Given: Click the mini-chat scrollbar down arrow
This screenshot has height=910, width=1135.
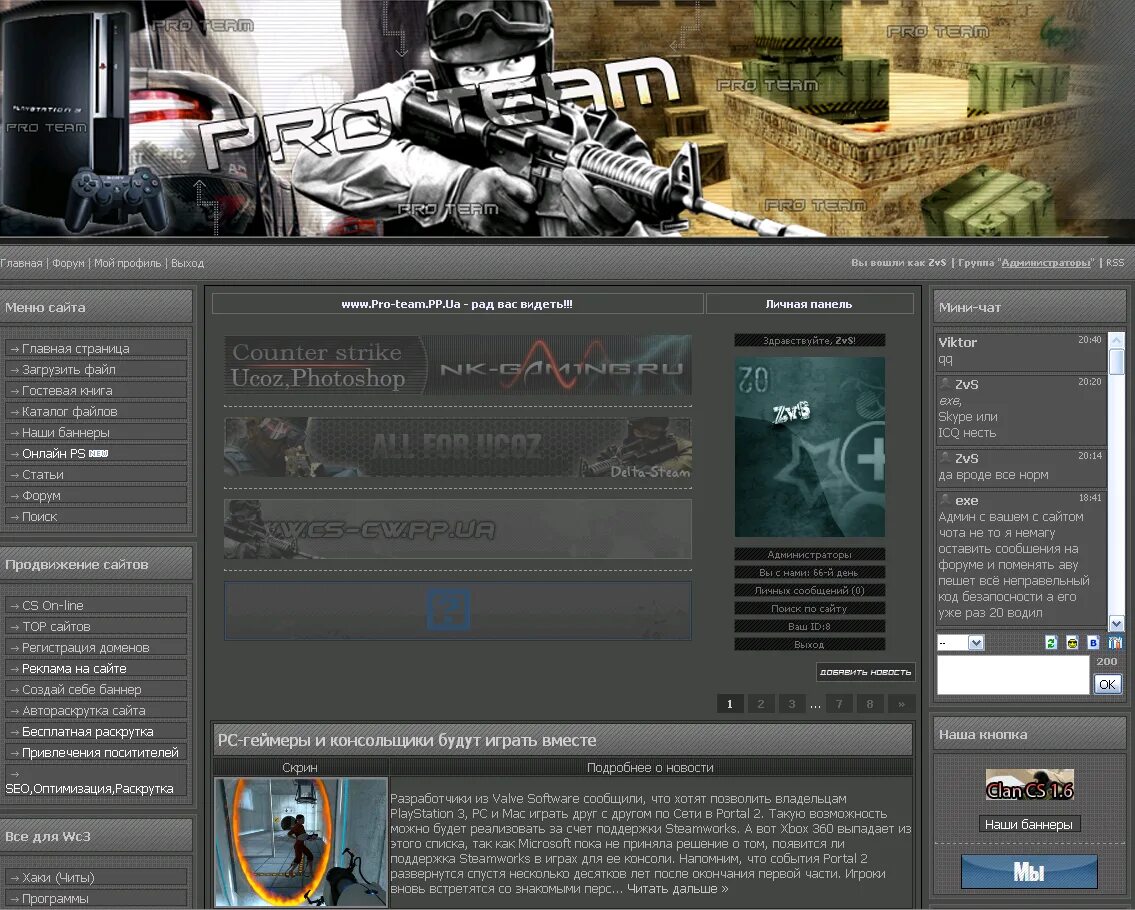Looking at the screenshot, I should (1116, 623).
